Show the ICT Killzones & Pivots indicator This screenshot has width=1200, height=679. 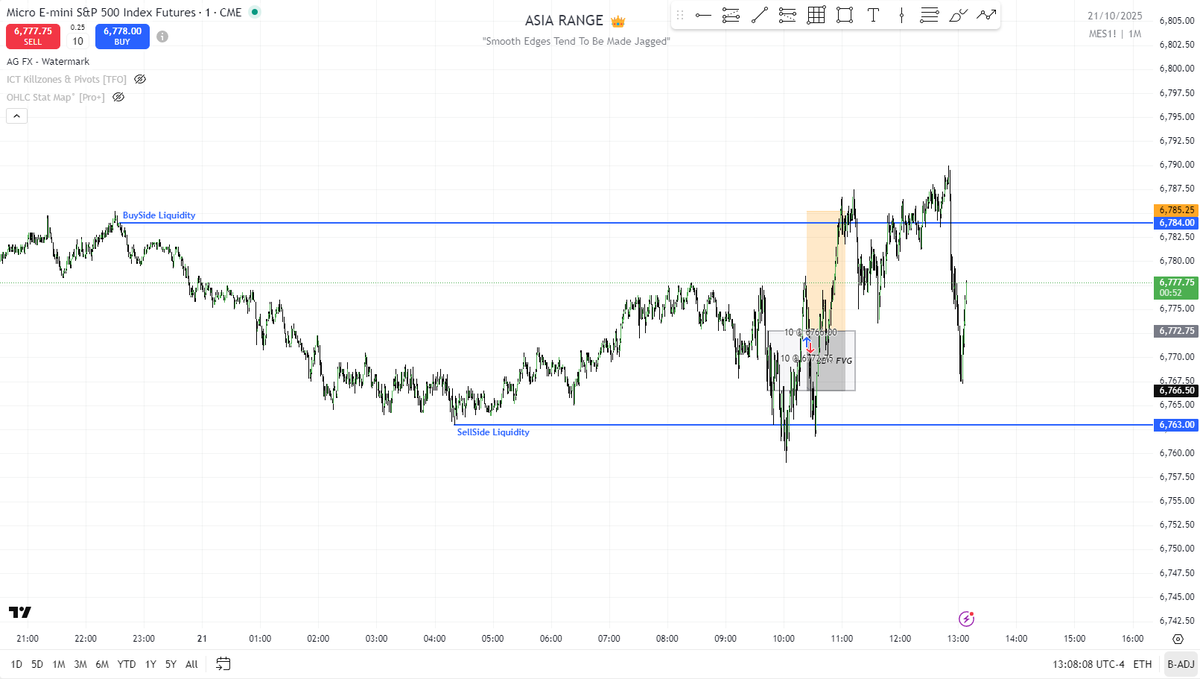coord(140,79)
